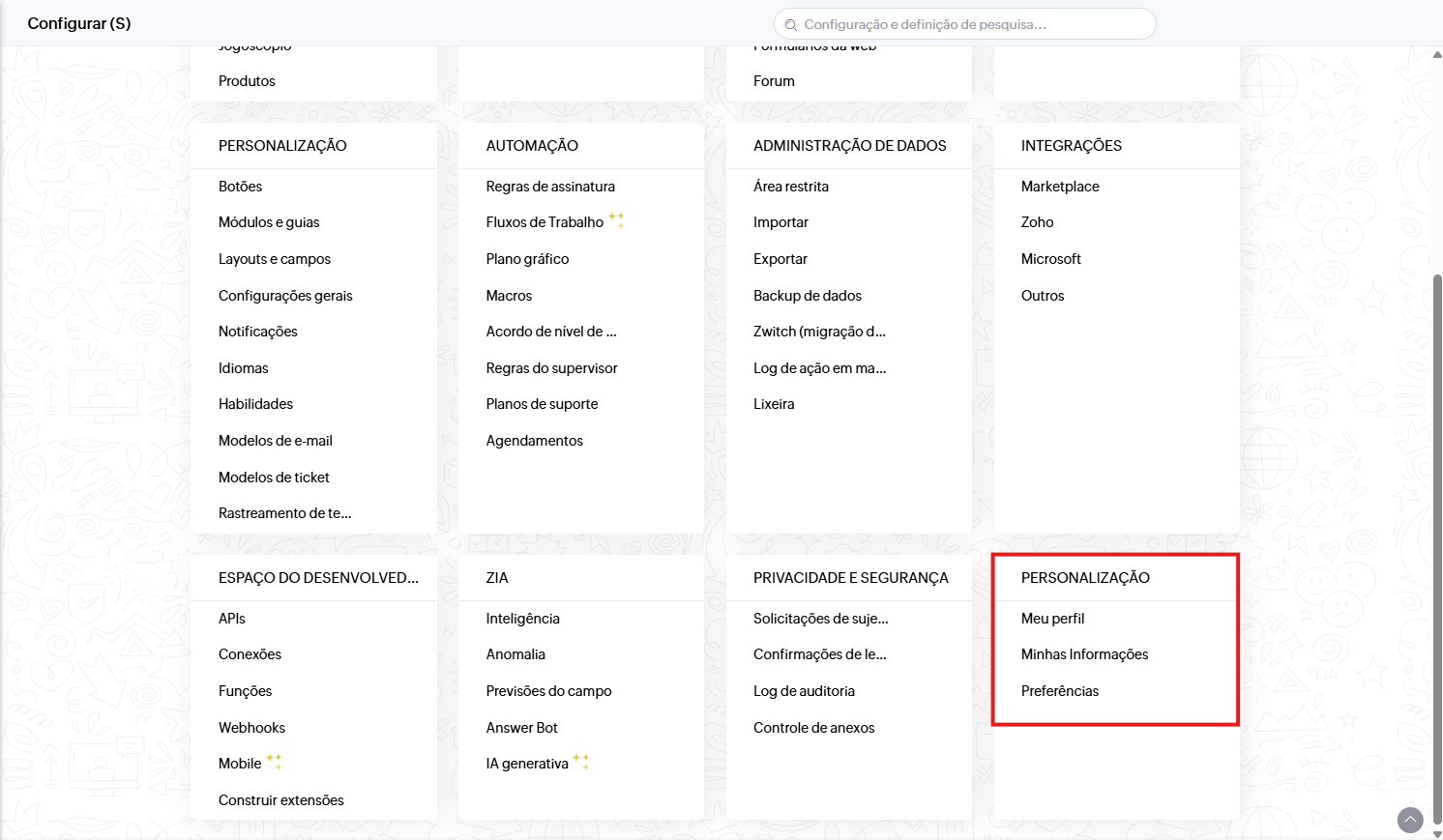Screen dimensions: 1443x840
Task: Open Answer Bot under ZIA
Action: click(x=521, y=728)
